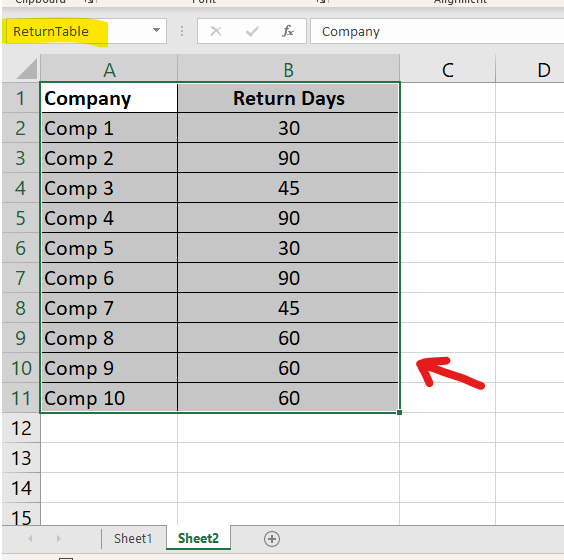Click empty cell A12
564x560 pixels.
coord(109,428)
